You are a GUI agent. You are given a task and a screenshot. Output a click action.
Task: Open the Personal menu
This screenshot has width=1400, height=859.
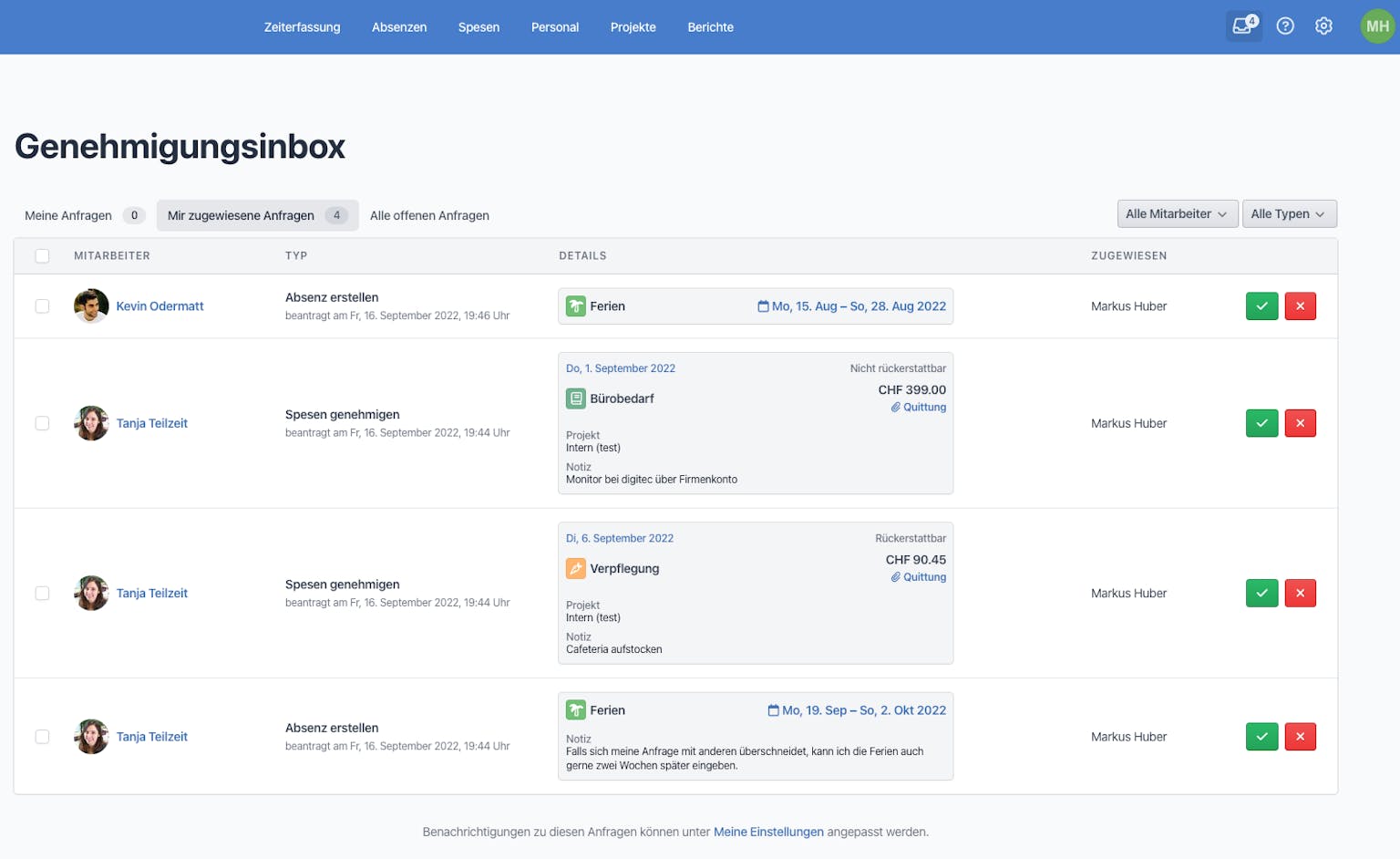click(555, 27)
